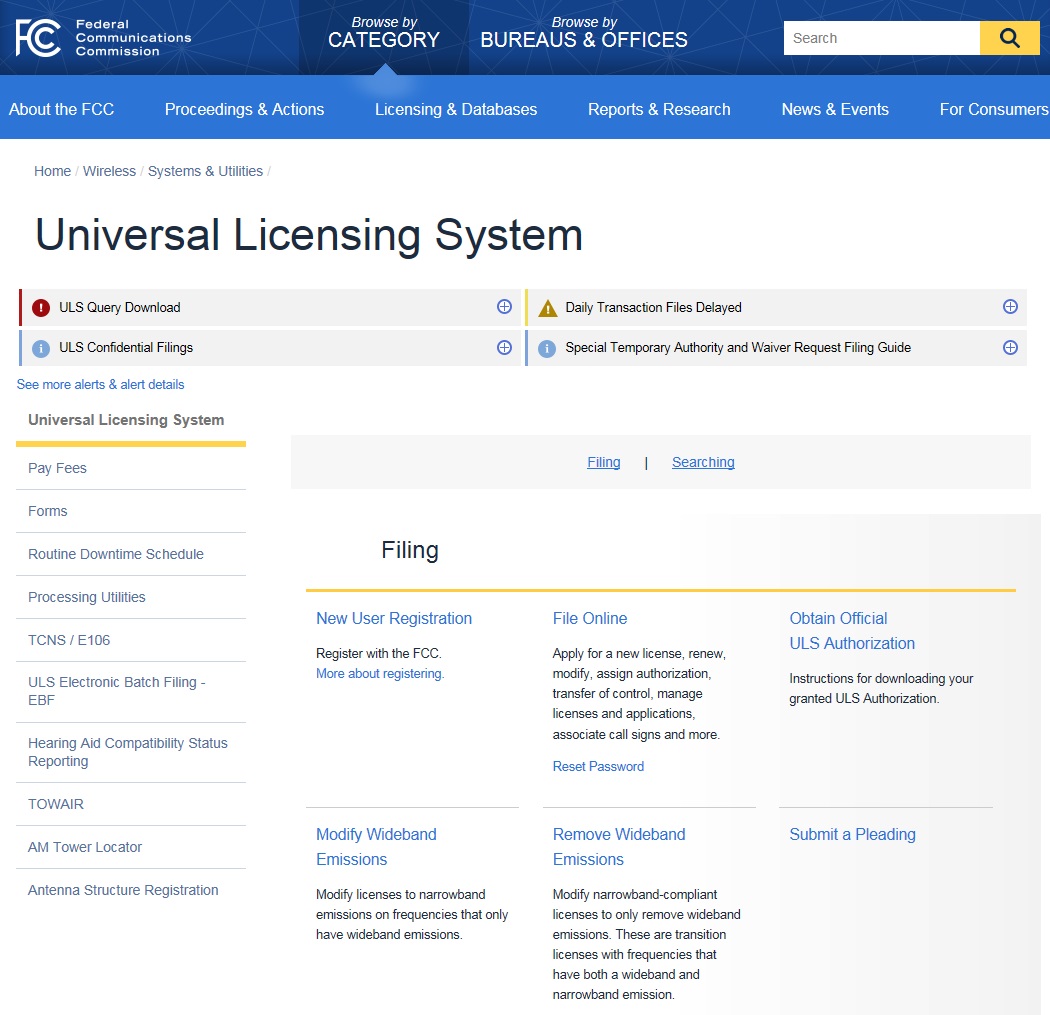Click More about registering link

pos(380,674)
